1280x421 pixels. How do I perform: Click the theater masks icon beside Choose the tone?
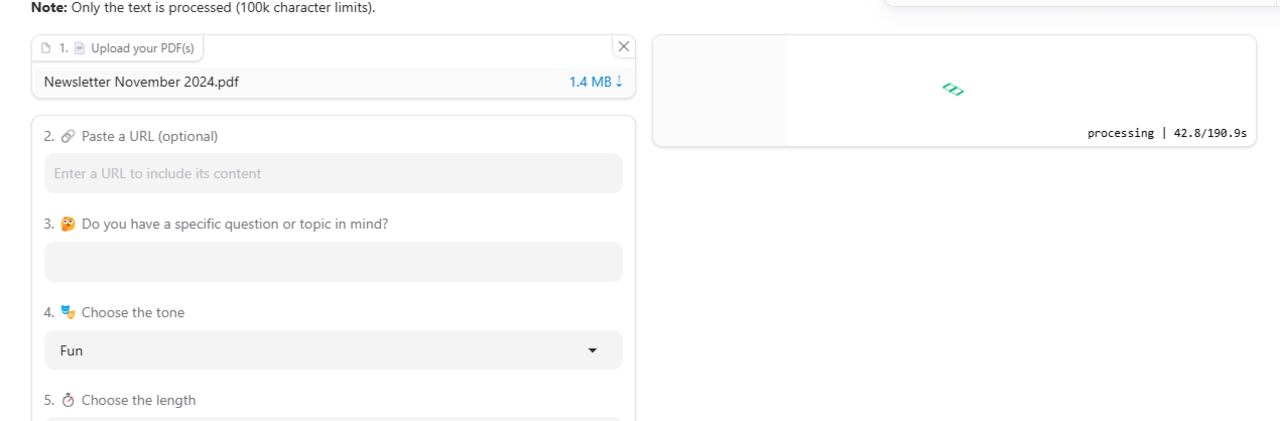[x=68, y=312]
